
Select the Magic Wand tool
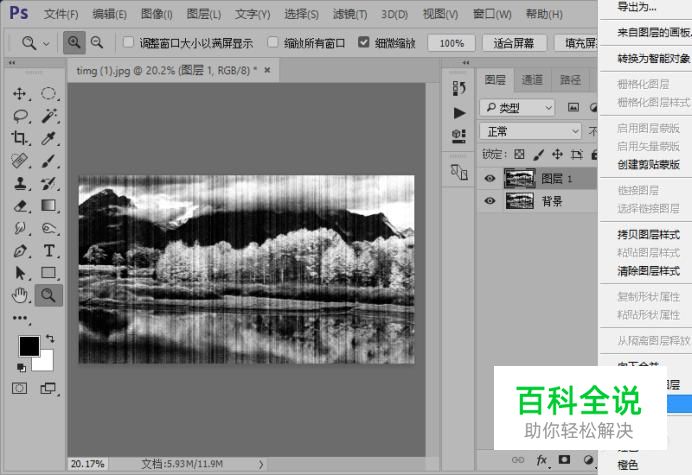(49, 116)
